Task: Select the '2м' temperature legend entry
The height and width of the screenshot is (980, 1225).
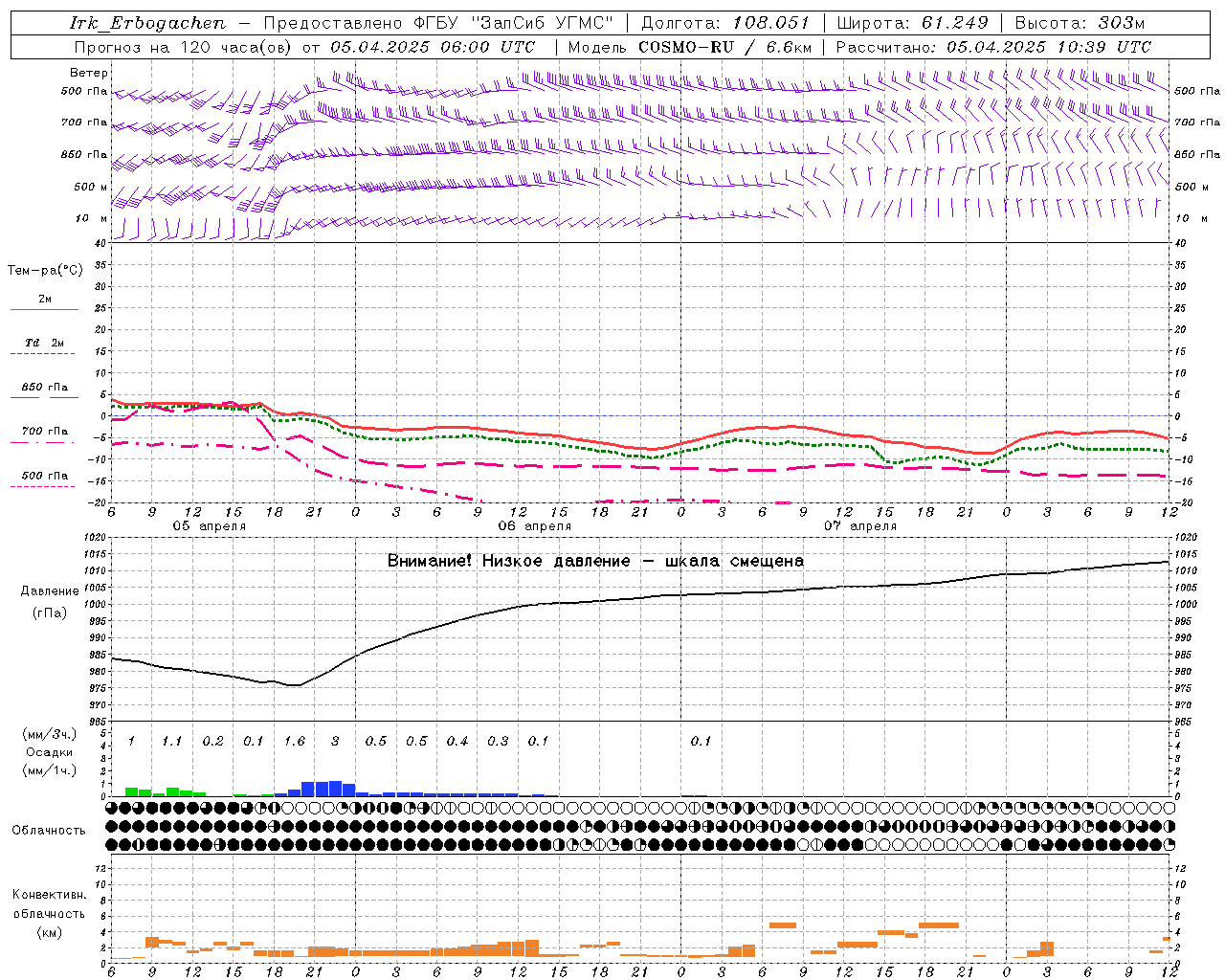Action: pyautogui.click(x=45, y=299)
